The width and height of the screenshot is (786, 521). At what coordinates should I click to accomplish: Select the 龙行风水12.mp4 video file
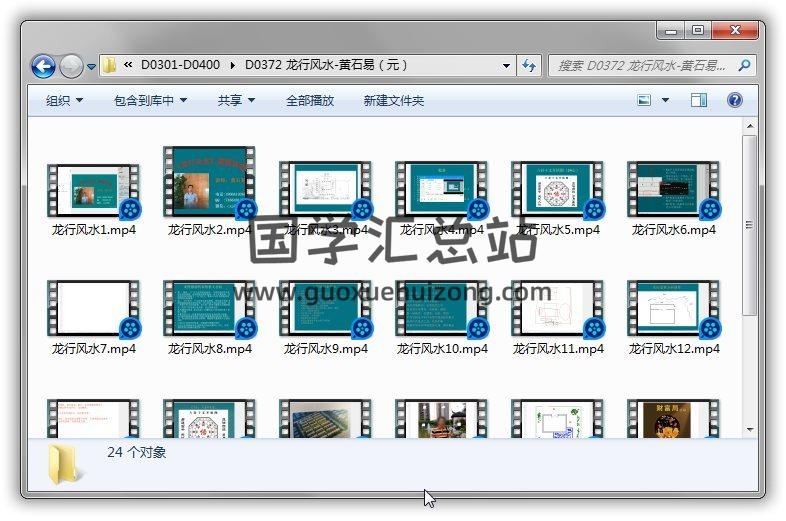tap(673, 311)
